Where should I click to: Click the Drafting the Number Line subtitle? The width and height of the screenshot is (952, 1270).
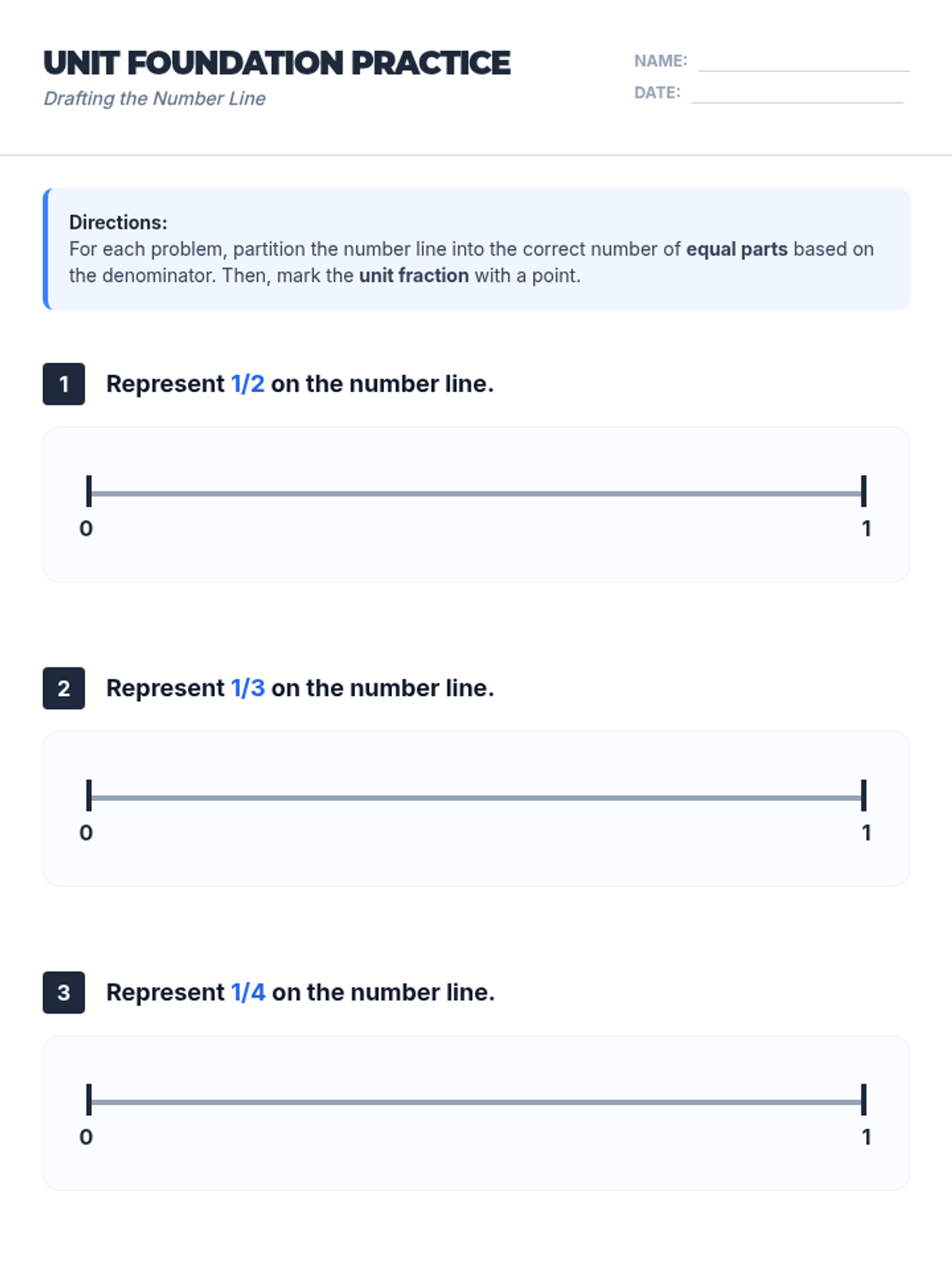[155, 98]
